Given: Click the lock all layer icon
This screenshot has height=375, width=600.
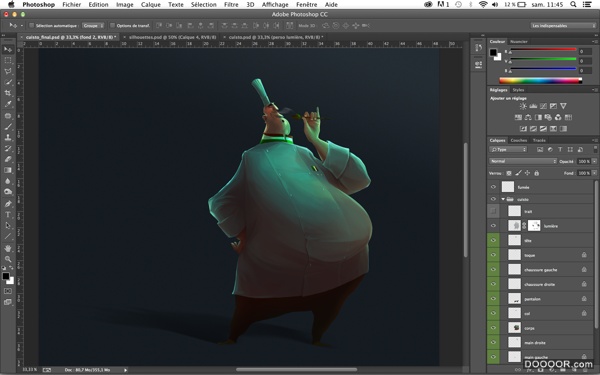Looking at the screenshot, I should click(536, 173).
